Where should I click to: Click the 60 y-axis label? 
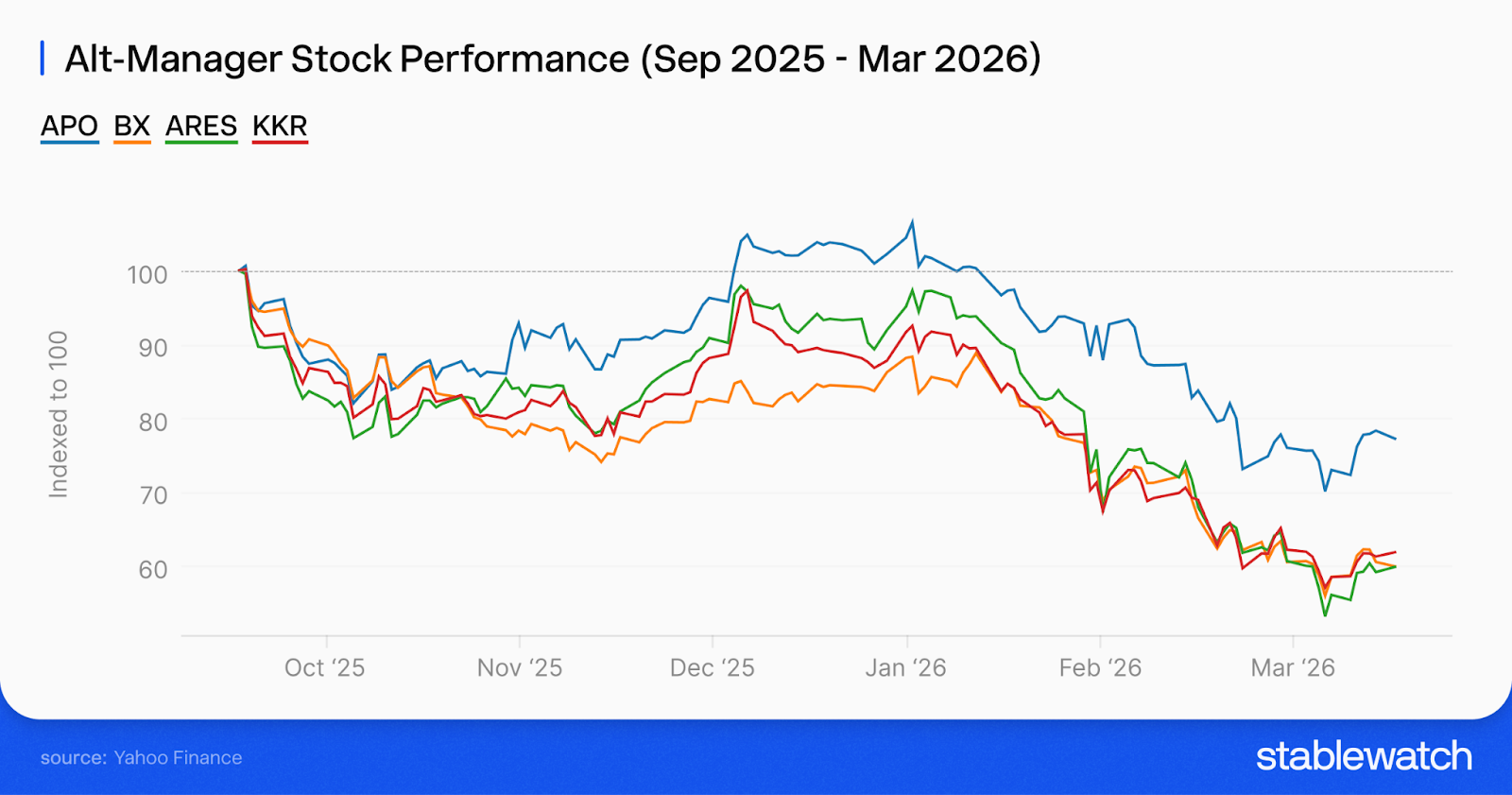[x=153, y=570]
